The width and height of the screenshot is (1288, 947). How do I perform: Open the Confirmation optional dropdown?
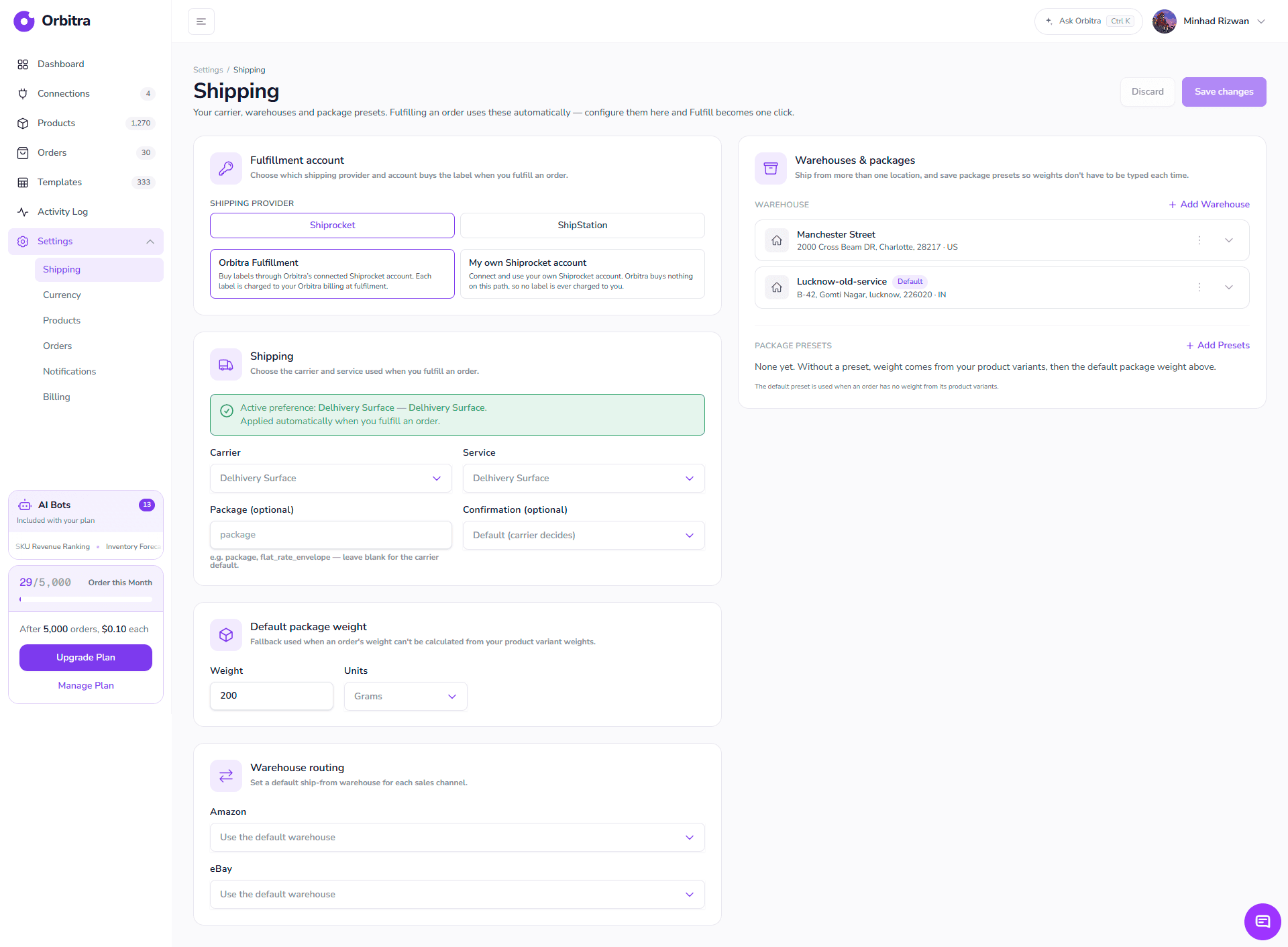[584, 536]
